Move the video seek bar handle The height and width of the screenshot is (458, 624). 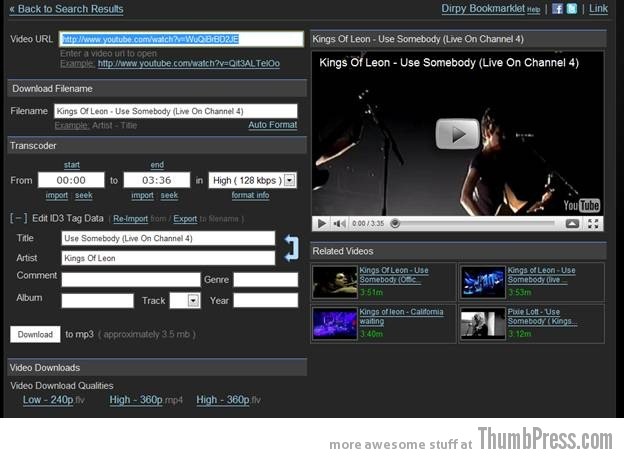point(395,224)
